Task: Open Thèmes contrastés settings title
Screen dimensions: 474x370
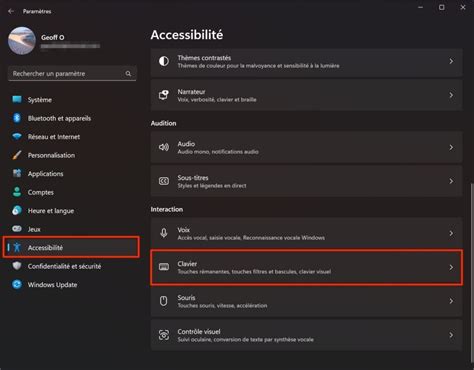Action: [x=204, y=58]
